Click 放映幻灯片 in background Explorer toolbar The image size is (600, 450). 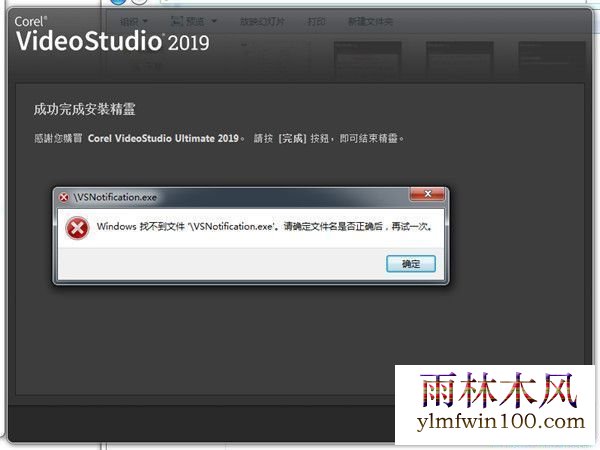point(262,21)
